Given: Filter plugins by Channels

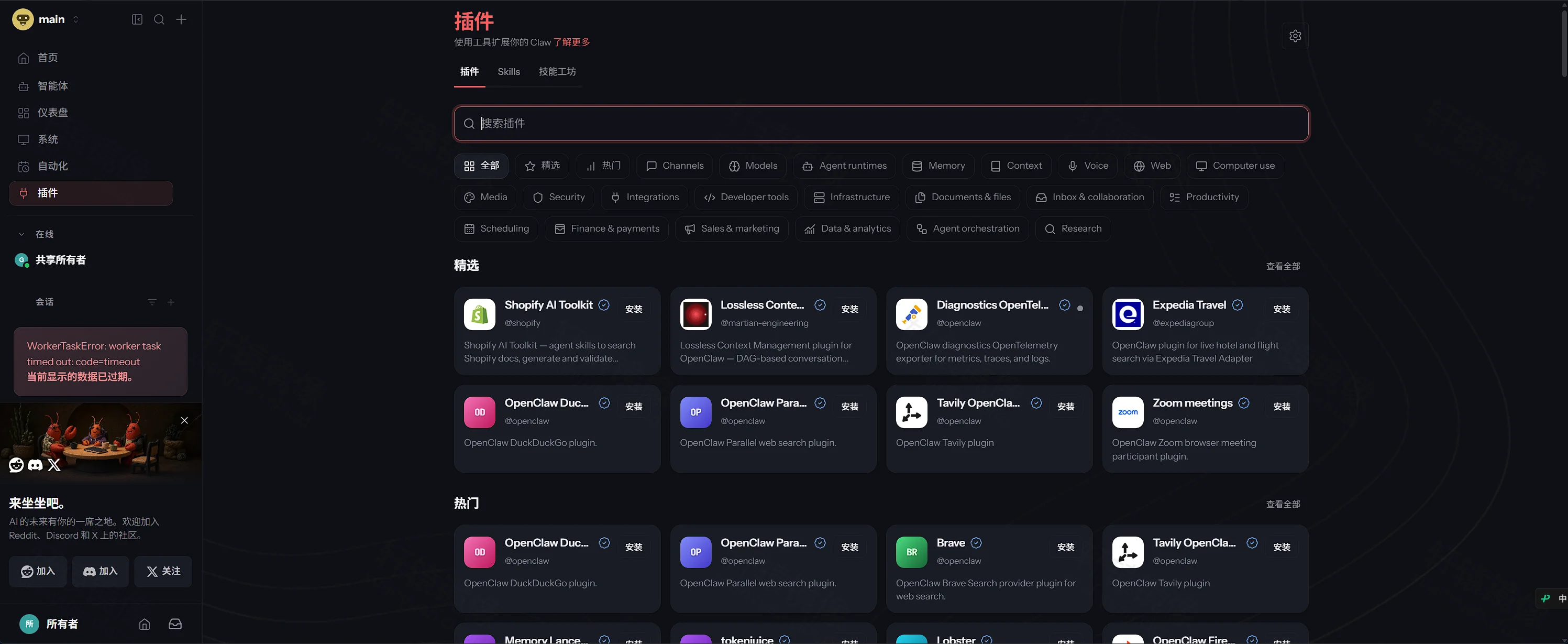Looking at the screenshot, I should (x=675, y=166).
